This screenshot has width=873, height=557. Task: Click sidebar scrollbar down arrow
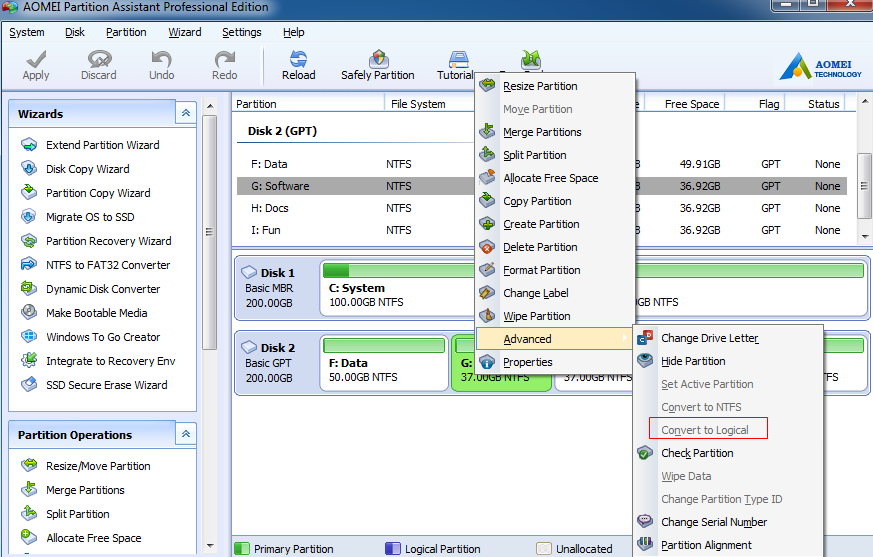click(209, 546)
